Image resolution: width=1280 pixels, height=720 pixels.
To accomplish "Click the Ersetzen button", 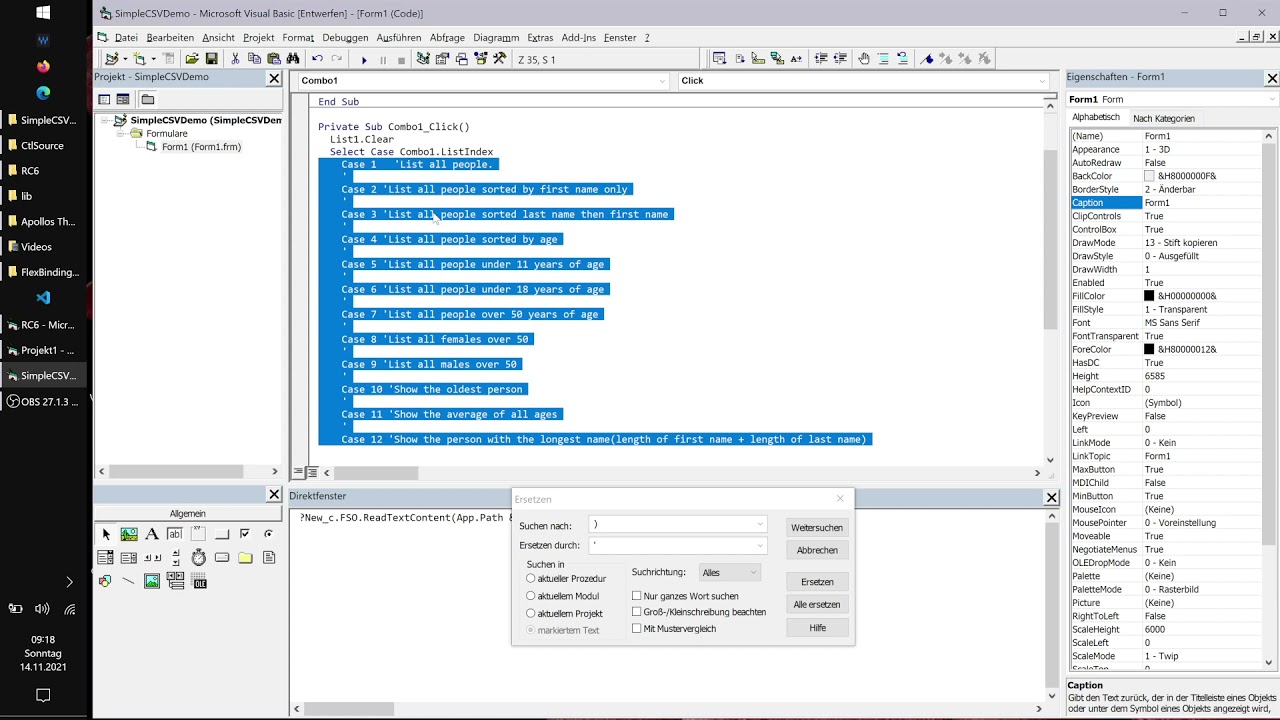I will [x=817, y=582].
